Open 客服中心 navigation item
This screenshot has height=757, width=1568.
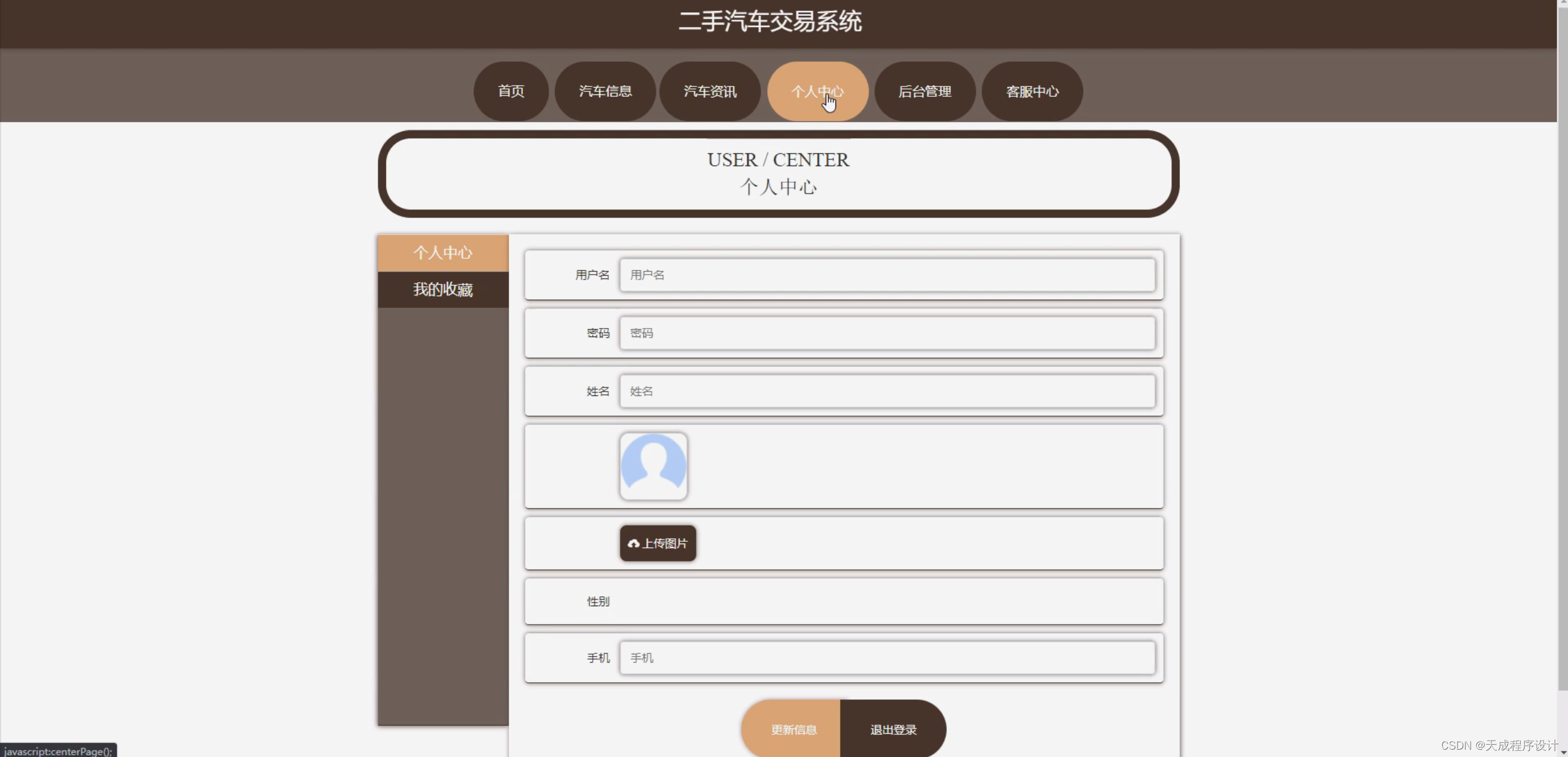pos(1032,91)
